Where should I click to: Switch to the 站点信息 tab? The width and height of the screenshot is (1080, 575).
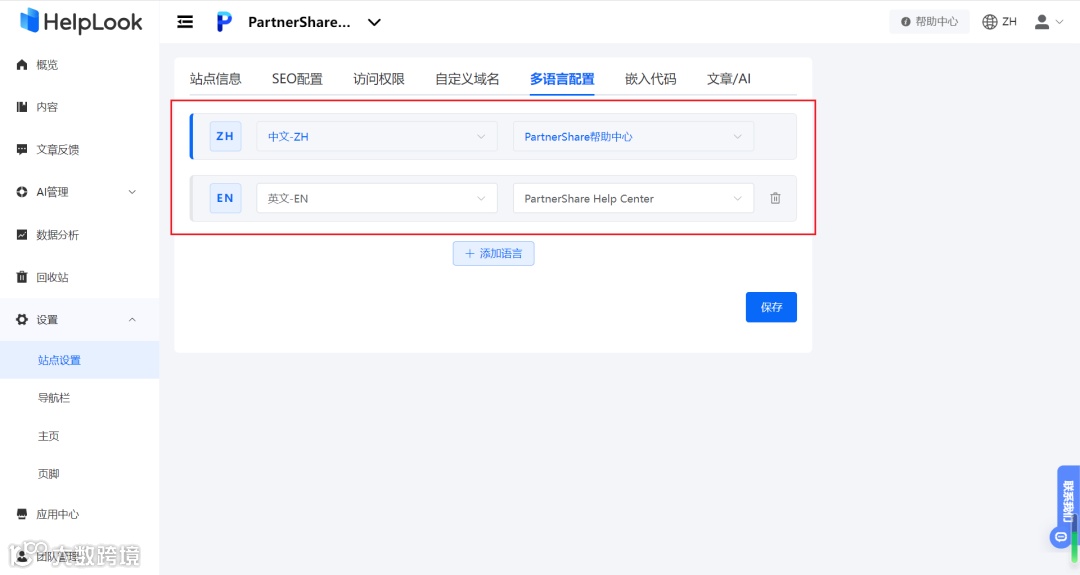click(216, 79)
